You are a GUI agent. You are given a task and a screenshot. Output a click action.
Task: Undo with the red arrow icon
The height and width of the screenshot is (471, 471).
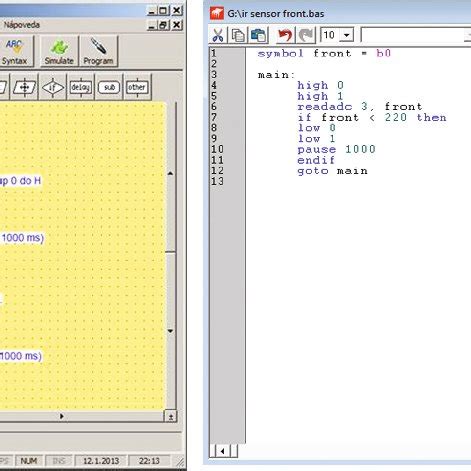click(285, 35)
